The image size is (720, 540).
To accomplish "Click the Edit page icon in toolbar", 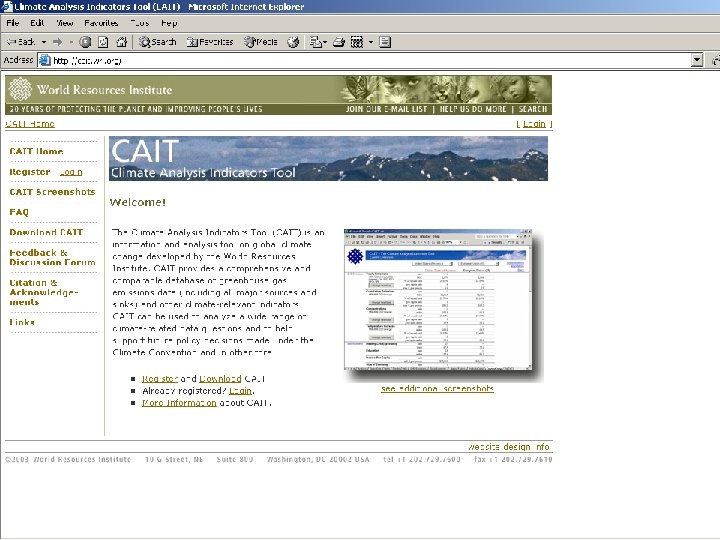I will coord(357,42).
